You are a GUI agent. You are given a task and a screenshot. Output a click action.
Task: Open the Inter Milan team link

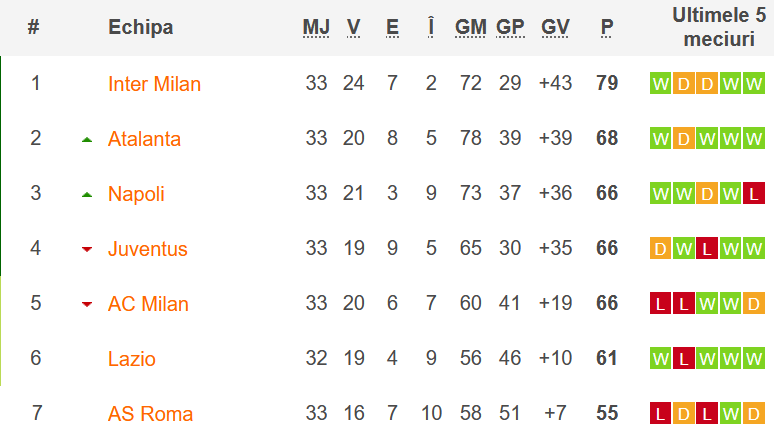tap(154, 84)
